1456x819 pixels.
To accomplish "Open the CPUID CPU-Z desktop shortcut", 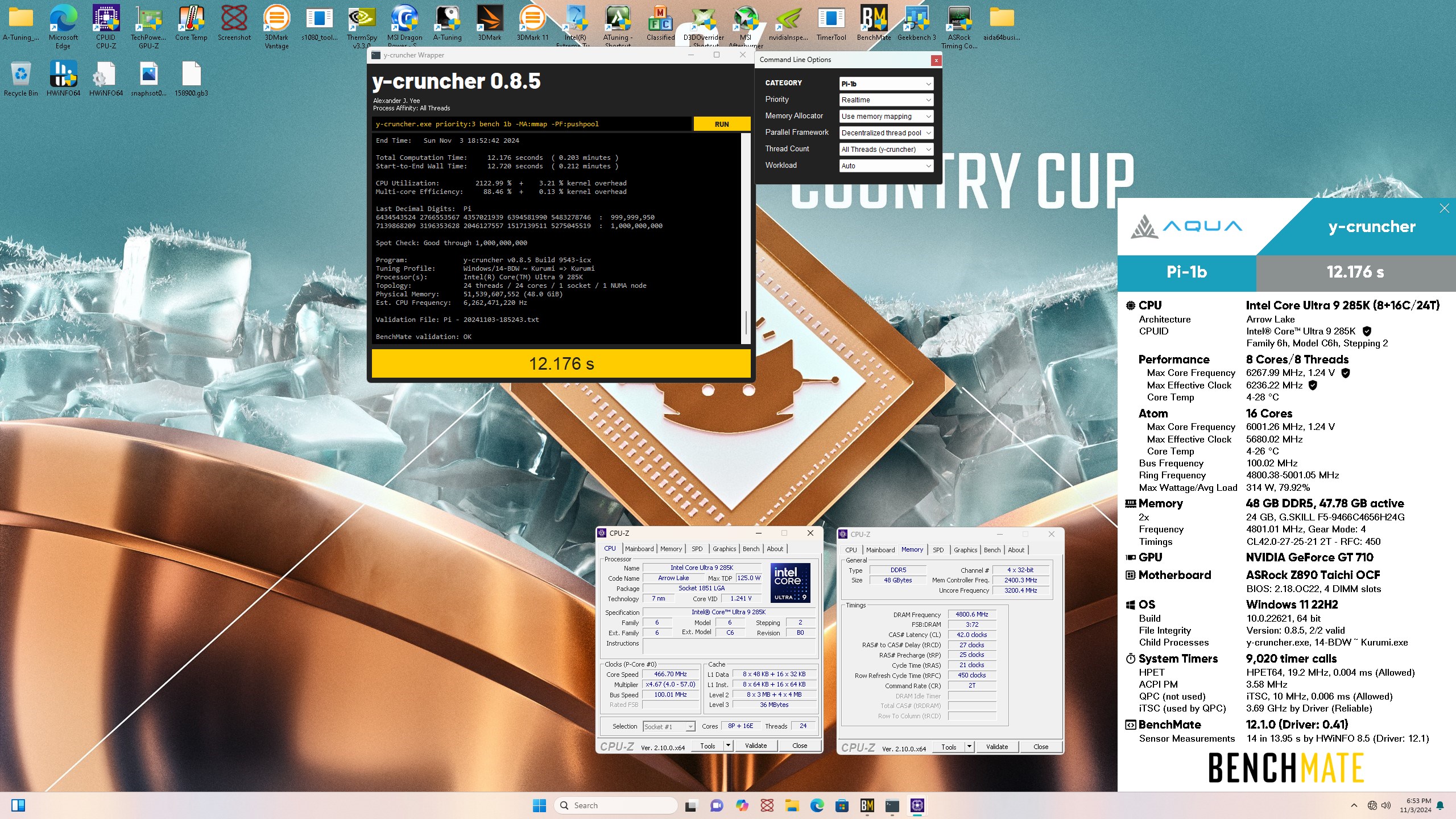I will [x=106, y=26].
